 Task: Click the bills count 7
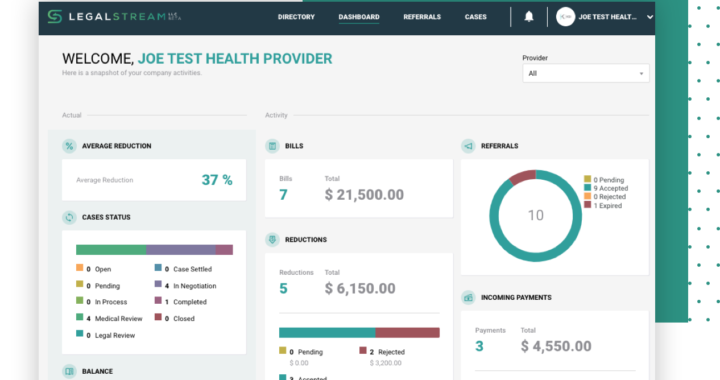283,195
